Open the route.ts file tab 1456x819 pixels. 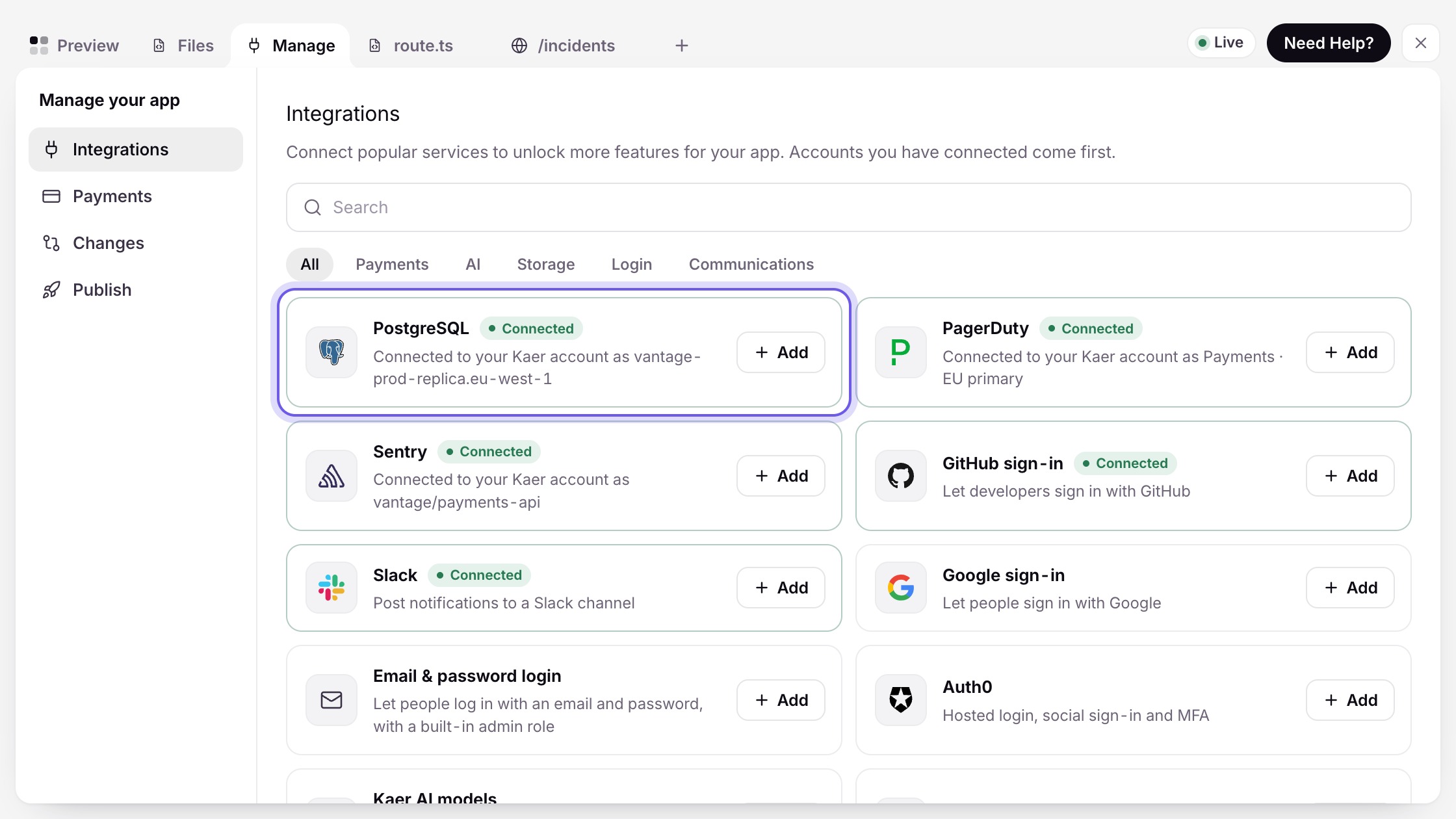[x=411, y=45]
